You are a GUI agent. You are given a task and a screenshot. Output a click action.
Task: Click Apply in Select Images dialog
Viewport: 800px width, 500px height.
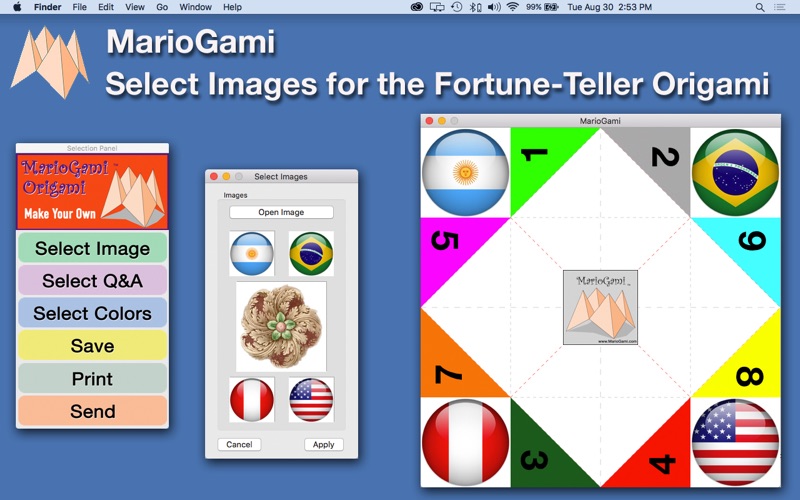(x=323, y=444)
